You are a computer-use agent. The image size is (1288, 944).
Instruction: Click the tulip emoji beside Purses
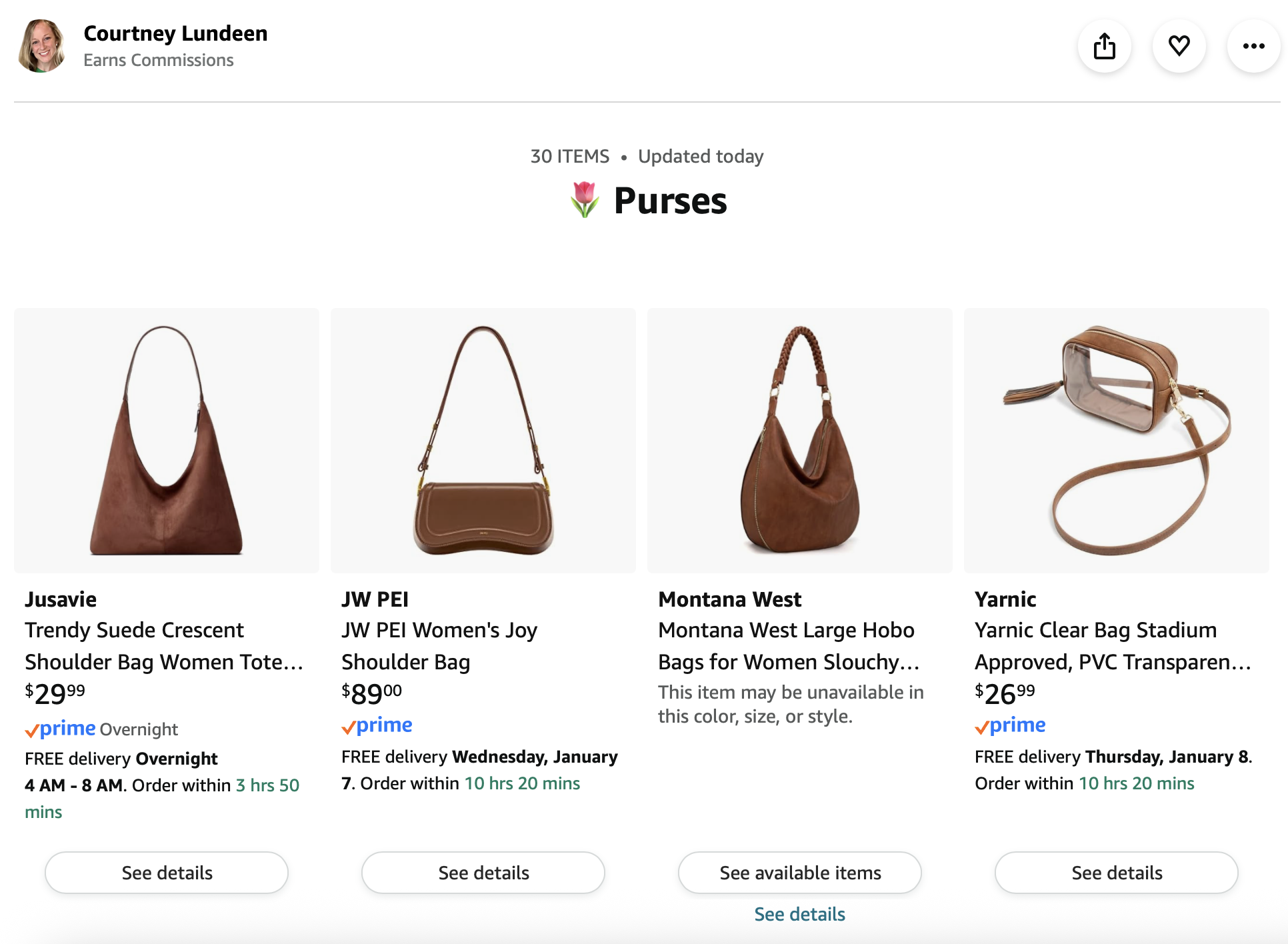tap(585, 200)
